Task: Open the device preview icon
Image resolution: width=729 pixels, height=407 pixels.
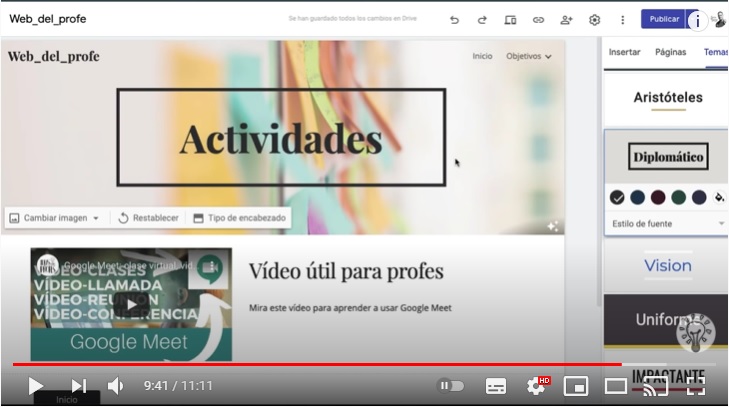Action: coord(510,20)
